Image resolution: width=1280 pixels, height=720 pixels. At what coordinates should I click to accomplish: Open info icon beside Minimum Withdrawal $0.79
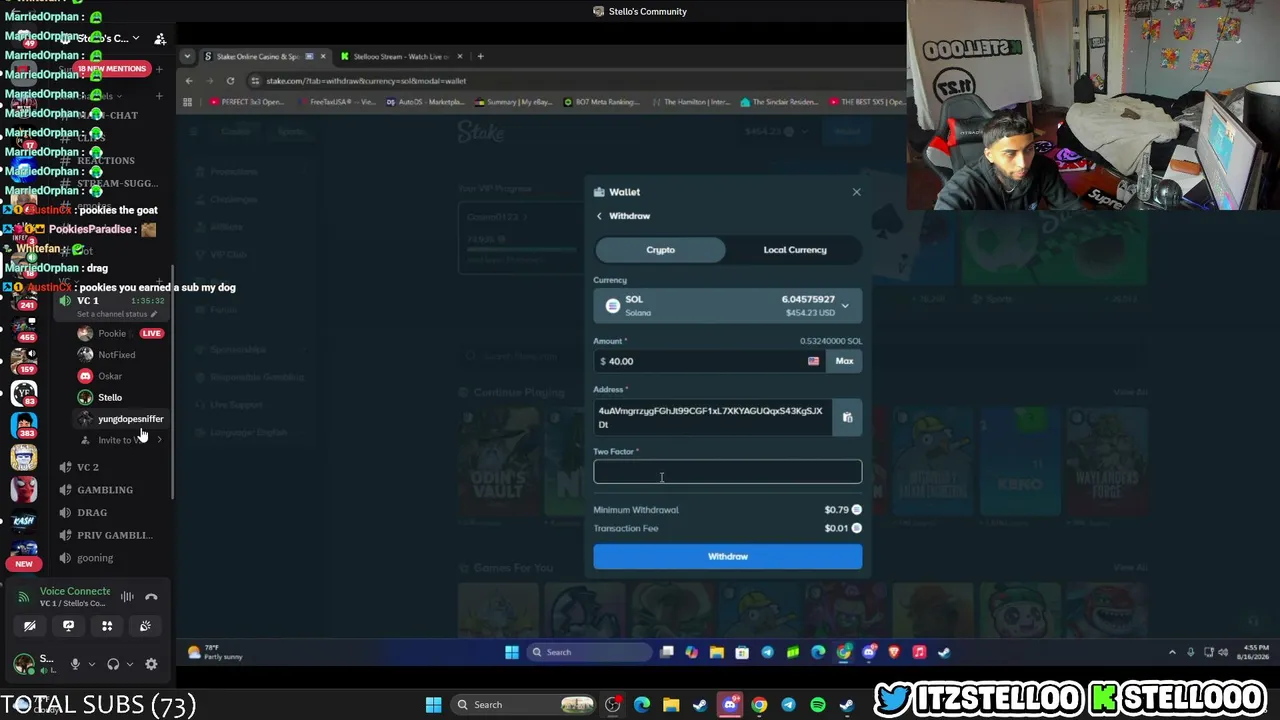pyautogui.click(x=856, y=510)
